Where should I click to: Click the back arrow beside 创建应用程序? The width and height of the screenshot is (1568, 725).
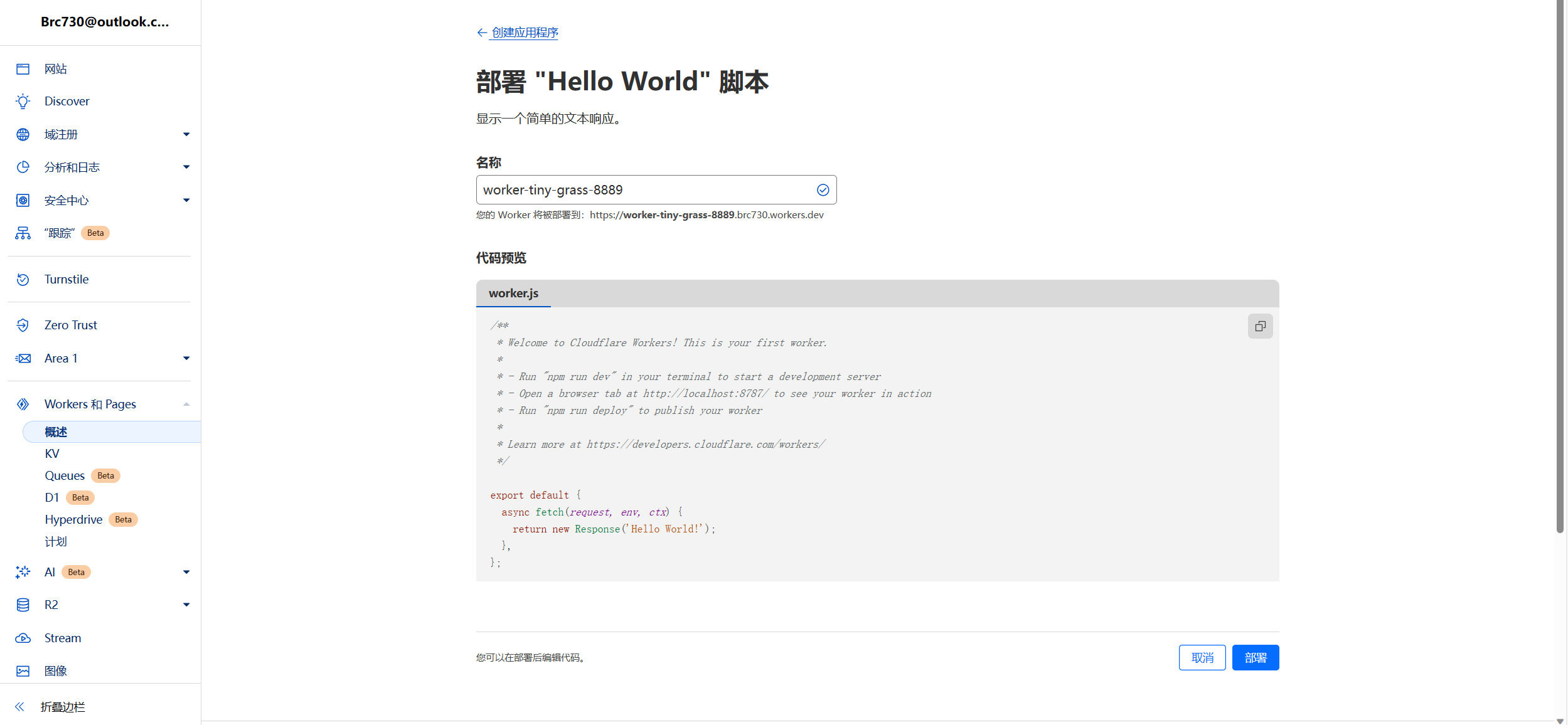click(482, 33)
